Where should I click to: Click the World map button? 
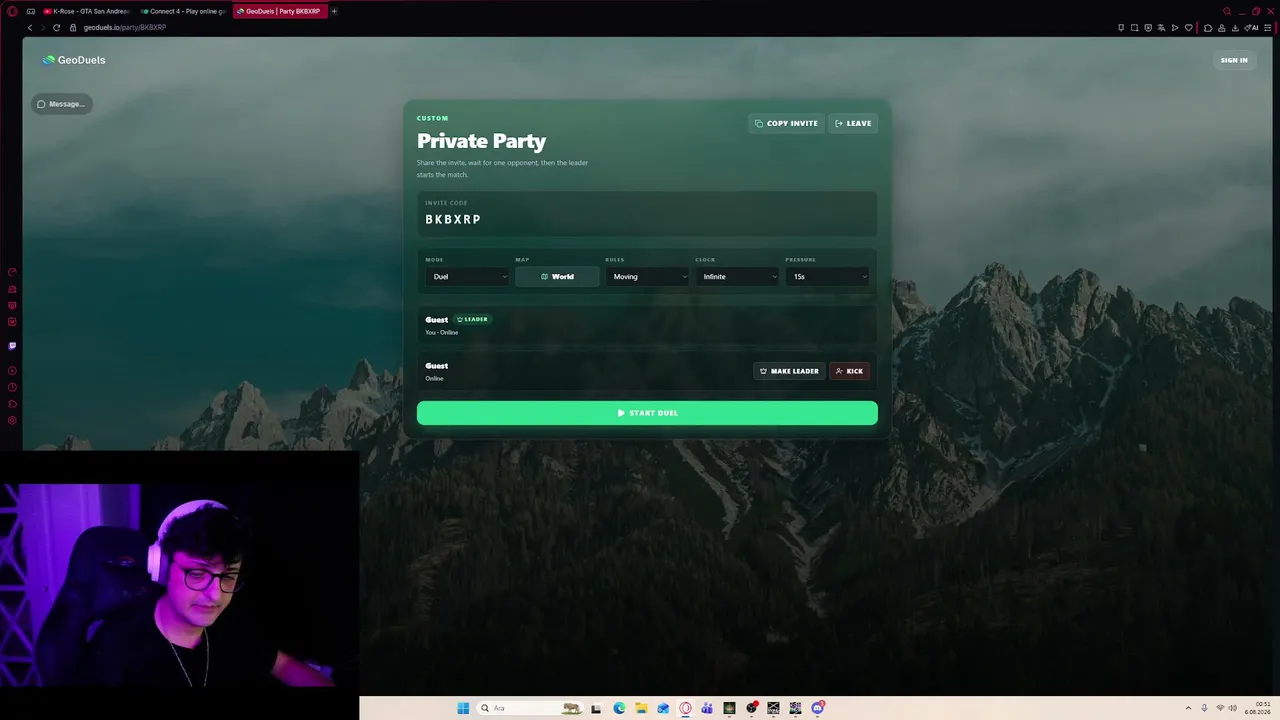tap(557, 277)
